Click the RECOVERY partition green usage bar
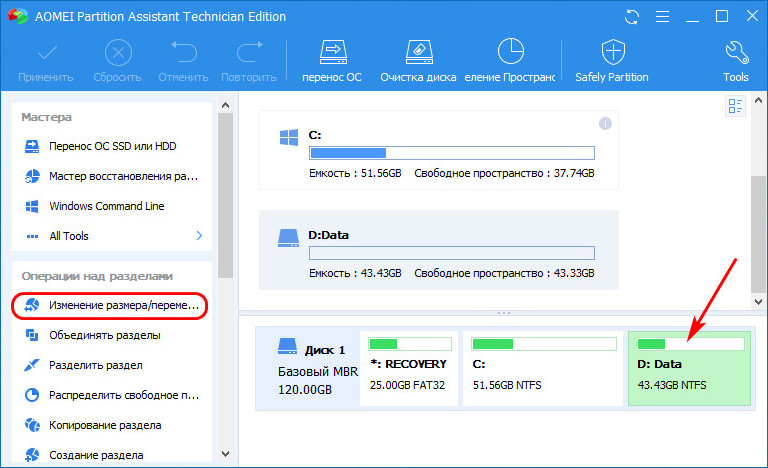The height and width of the screenshot is (468, 768). [x=409, y=344]
